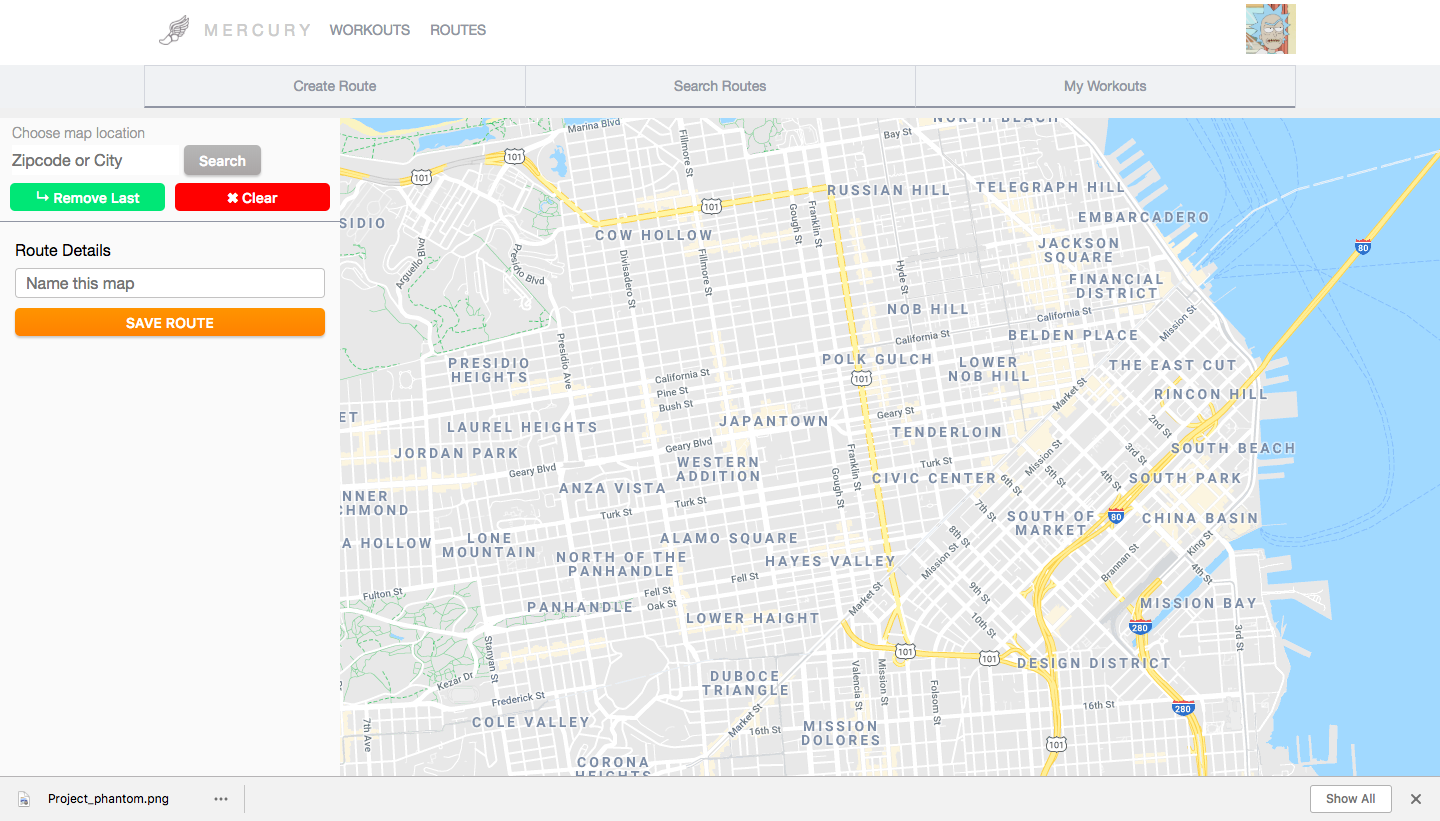
Task: Click the JORDAN PARK map label
Action: click(x=456, y=453)
